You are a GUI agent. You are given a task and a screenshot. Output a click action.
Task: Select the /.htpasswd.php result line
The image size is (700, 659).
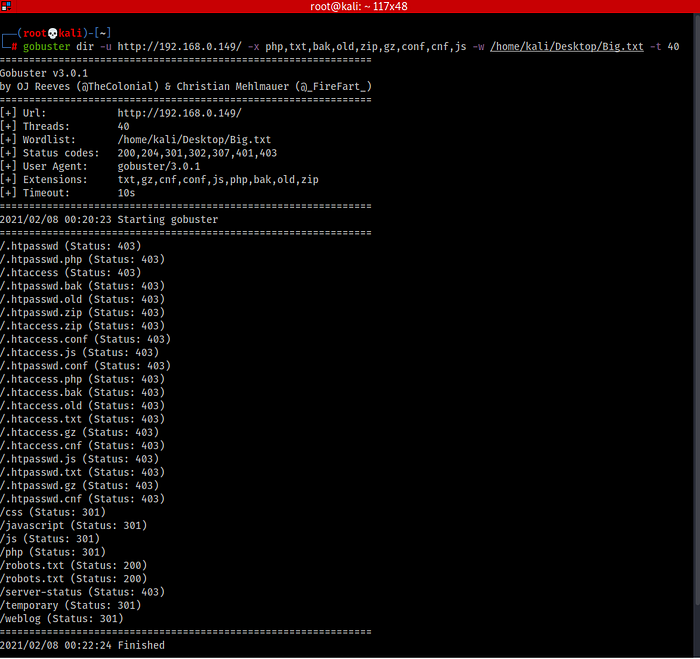[x=82, y=259]
